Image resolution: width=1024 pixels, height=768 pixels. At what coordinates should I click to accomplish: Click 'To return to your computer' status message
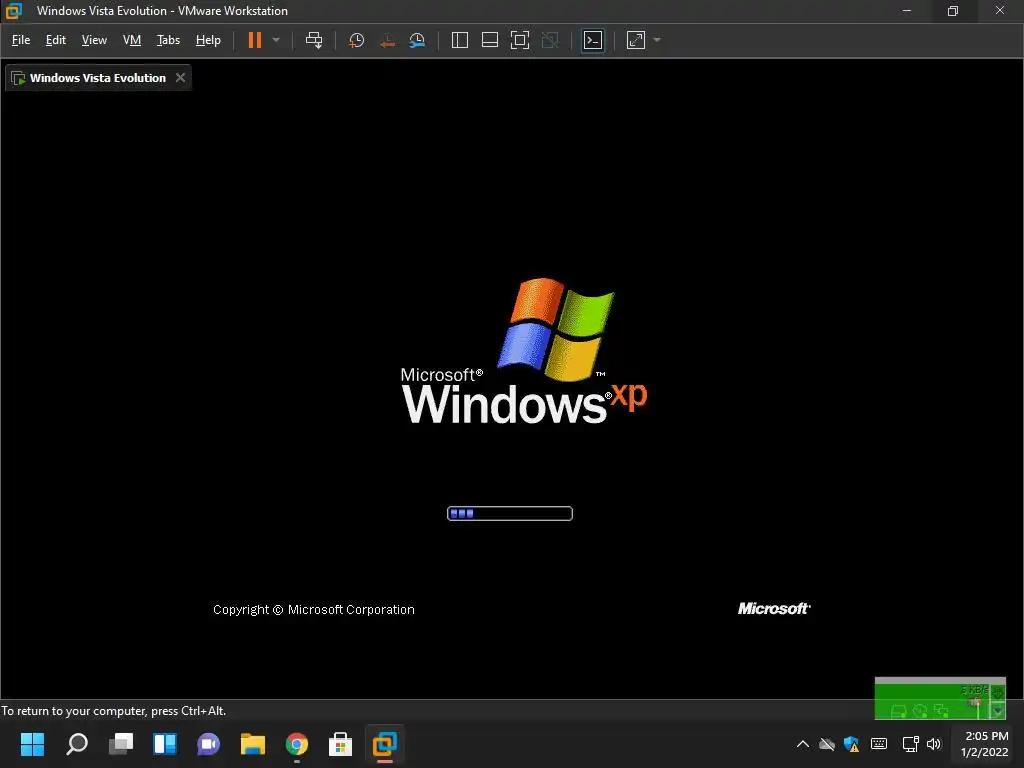pos(114,711)
